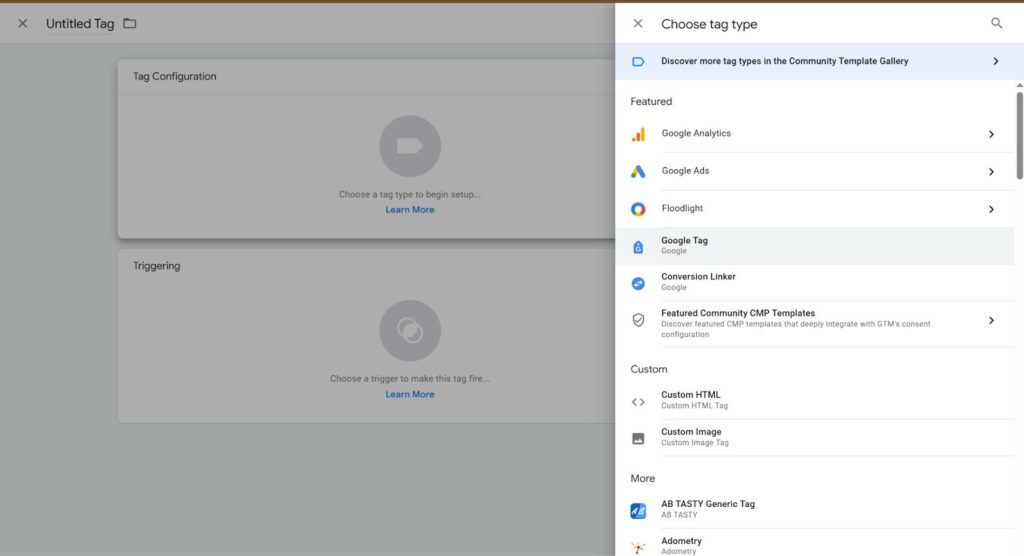Click the folder icon next to Untitled Tag
The width and height of the screenshot is (1024, 556).
(130, 24)
